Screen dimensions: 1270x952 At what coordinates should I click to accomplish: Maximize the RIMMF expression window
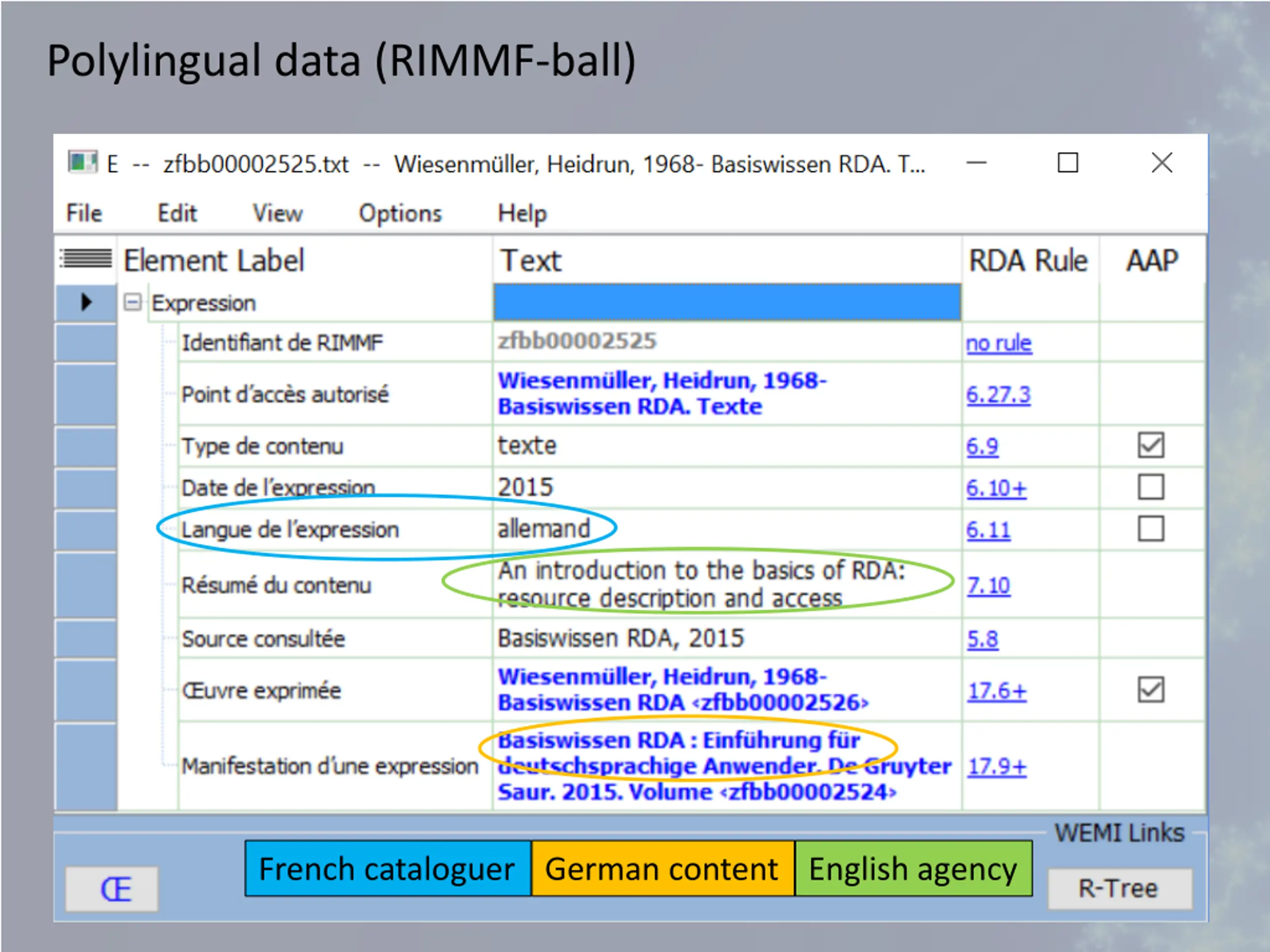click(1068, 163)
